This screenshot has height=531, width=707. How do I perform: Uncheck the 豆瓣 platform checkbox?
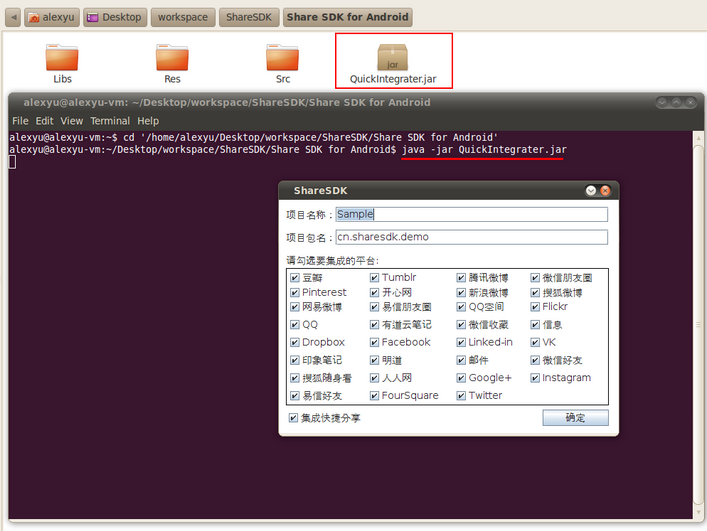(x=294, y=278)
